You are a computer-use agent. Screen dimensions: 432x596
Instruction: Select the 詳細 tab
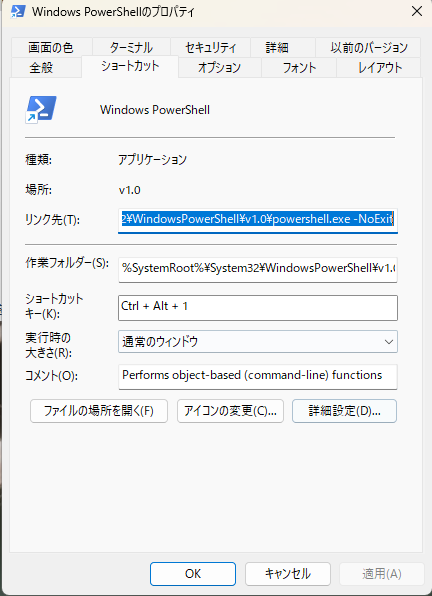pos(282,48)
